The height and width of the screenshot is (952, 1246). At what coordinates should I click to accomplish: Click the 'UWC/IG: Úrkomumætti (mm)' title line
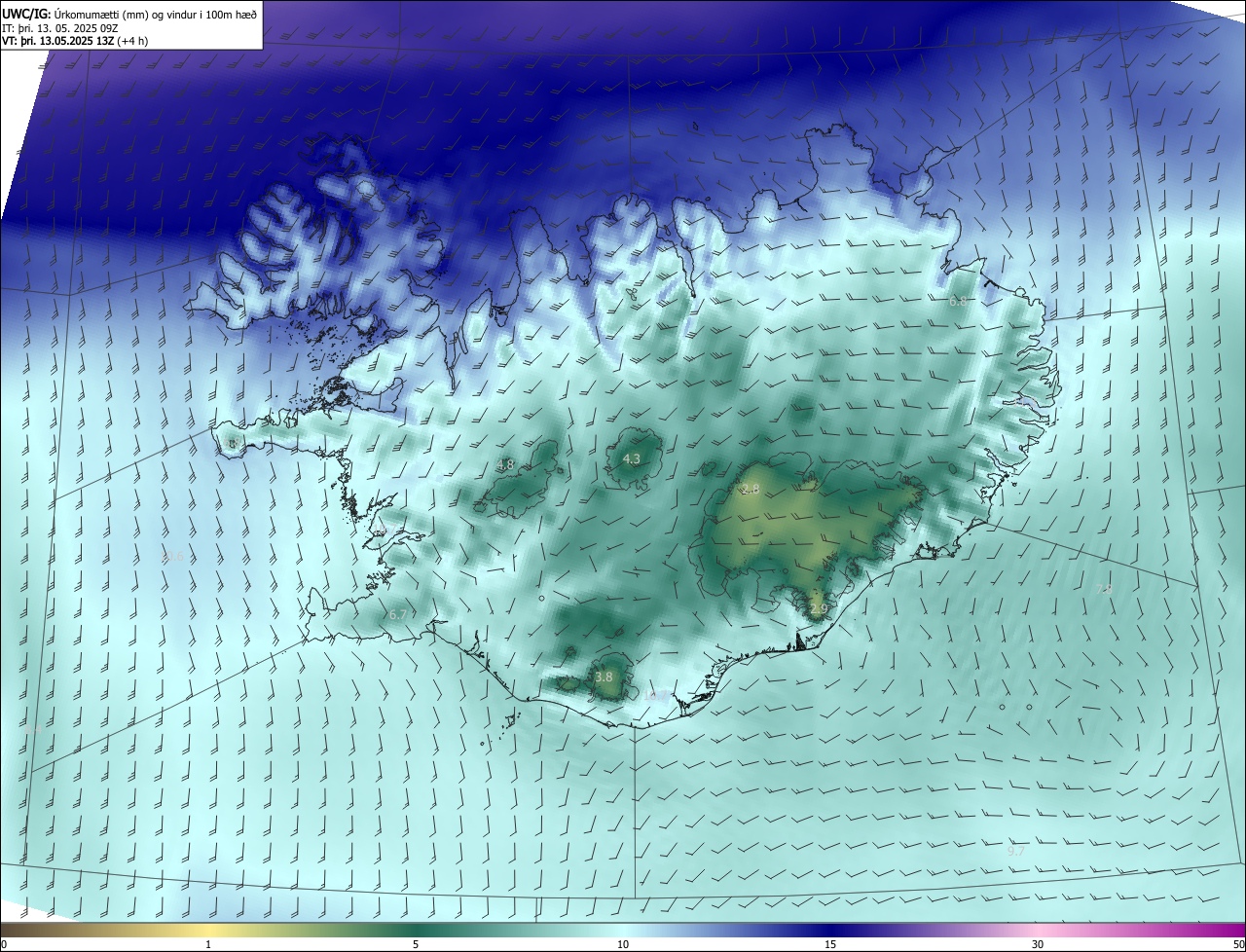click(x=129, y=13)
